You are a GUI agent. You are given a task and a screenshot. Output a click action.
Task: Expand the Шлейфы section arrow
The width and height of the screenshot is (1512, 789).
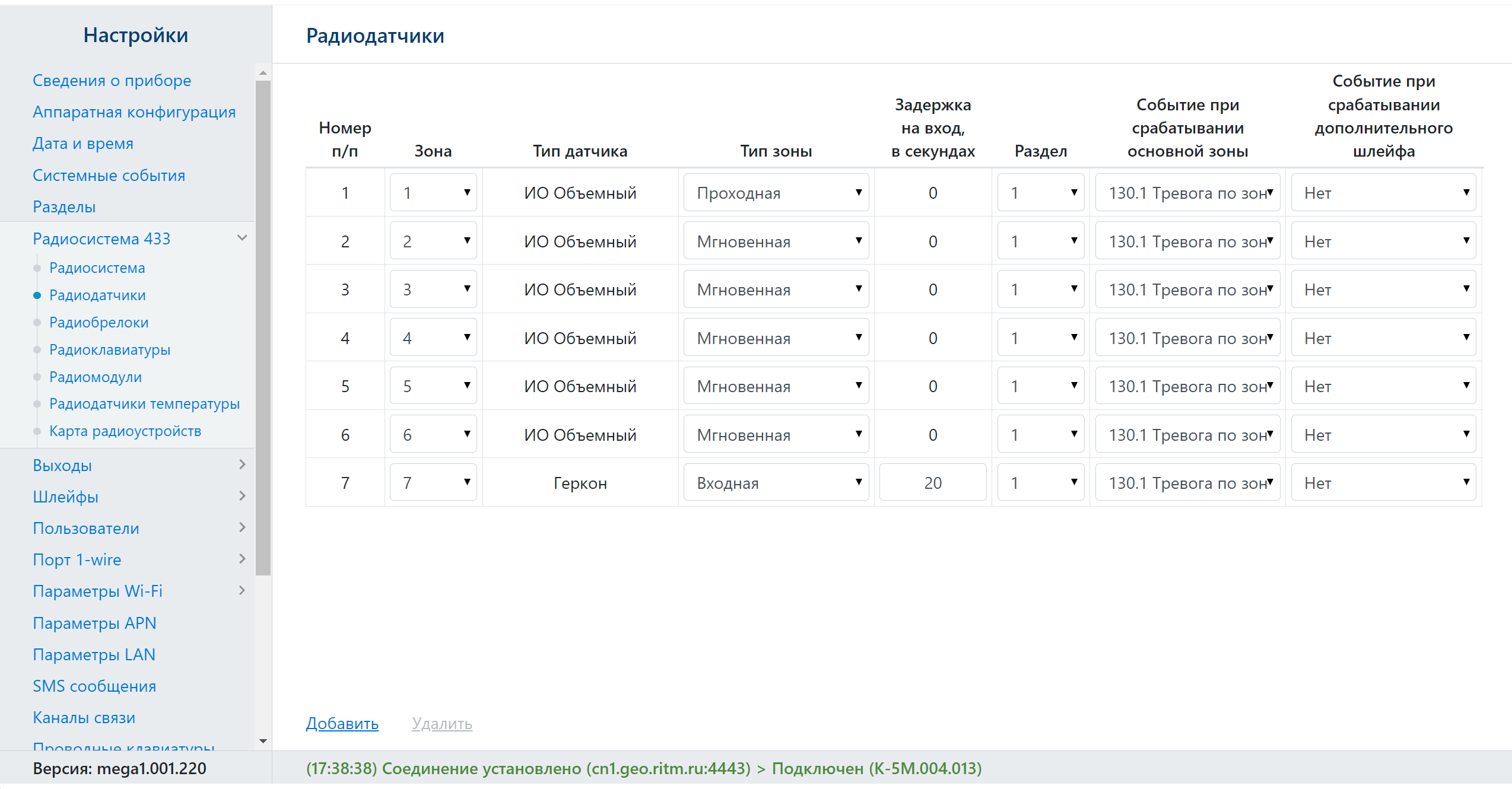coord(242,497)
